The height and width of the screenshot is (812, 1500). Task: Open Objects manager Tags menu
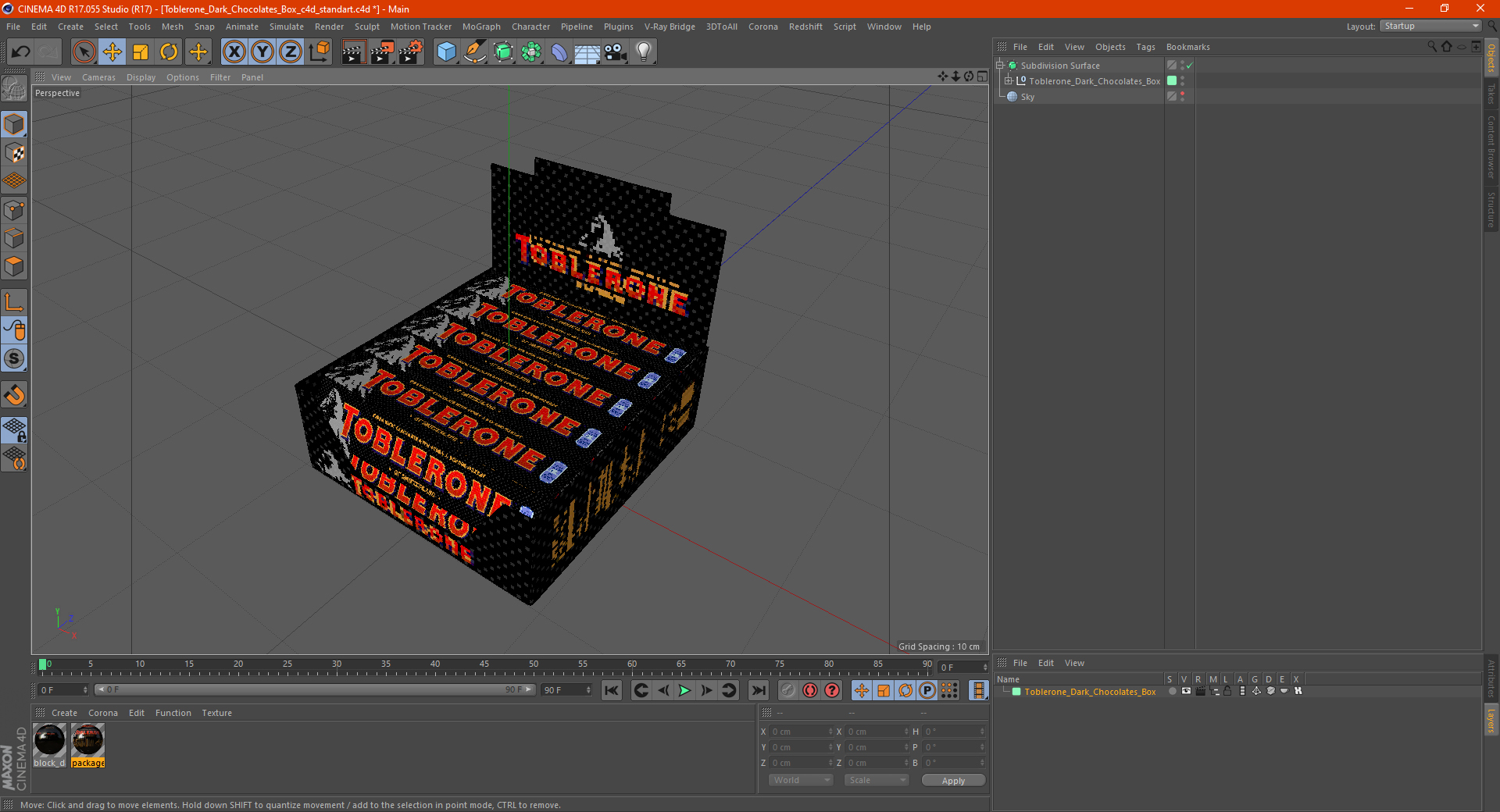1145,47
